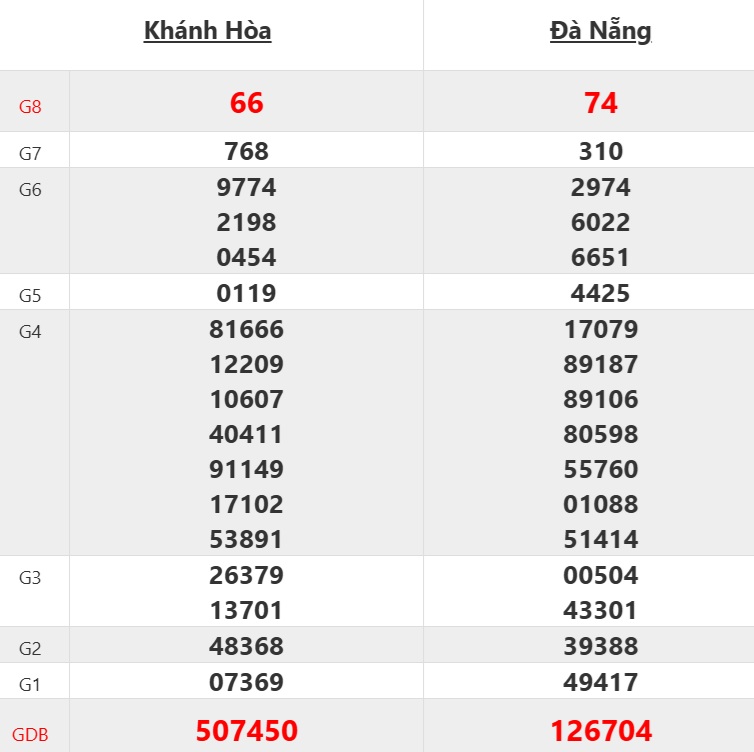Select Đà Nẵng G1 result 49417
This screenshot has height=752, width=754.
click(601, 682)
